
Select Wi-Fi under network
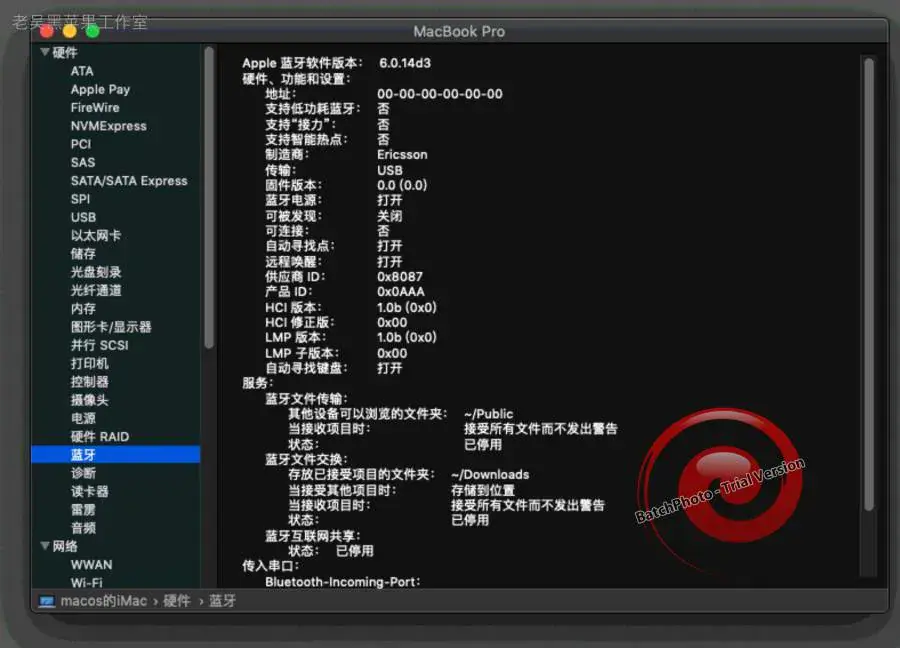[x=87, y=582]
